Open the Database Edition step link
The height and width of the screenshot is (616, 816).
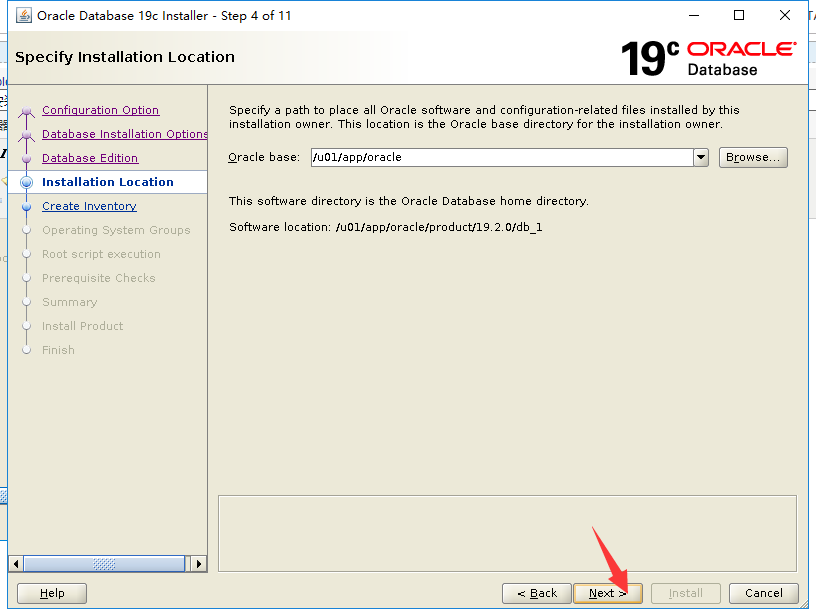[90, 158]
